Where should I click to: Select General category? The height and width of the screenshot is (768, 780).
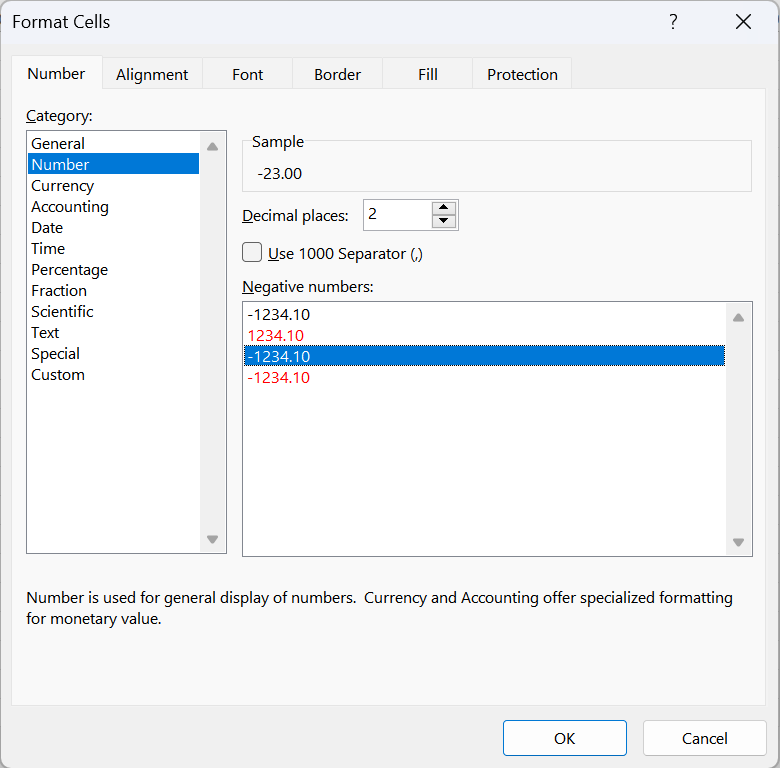click(x=113, y=143)
